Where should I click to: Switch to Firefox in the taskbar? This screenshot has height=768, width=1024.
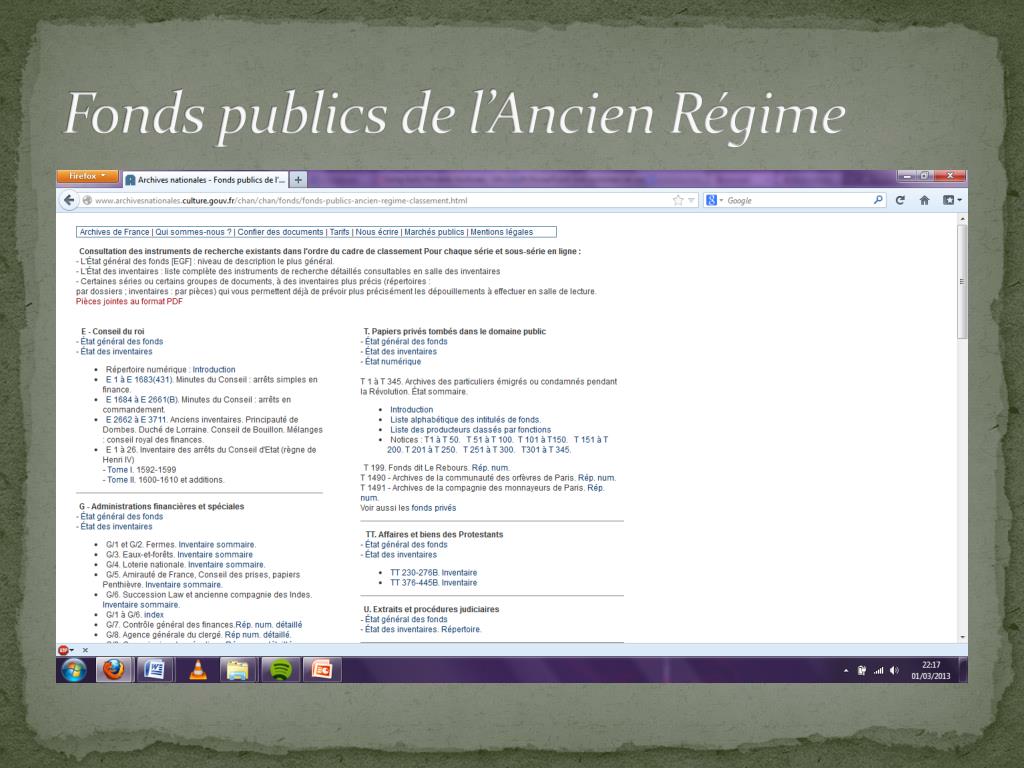coord(114,670)
